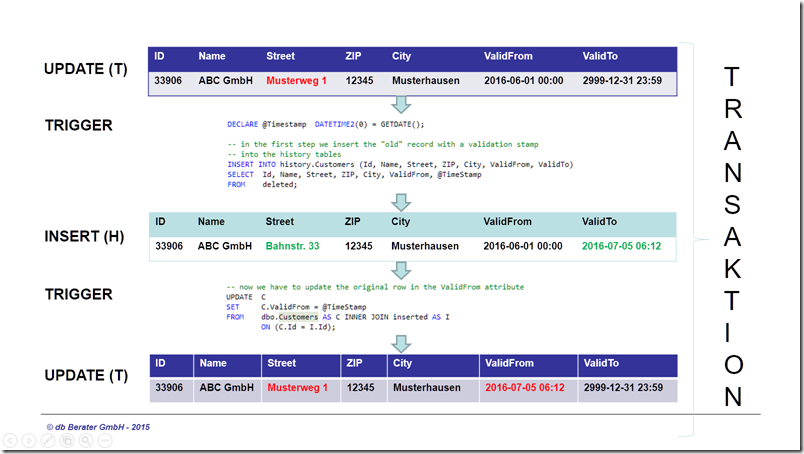Screen dimensions: 804x454
Task: Click the "SET C.ValidFrom = @TimeStamp" line
Action: 296,307
